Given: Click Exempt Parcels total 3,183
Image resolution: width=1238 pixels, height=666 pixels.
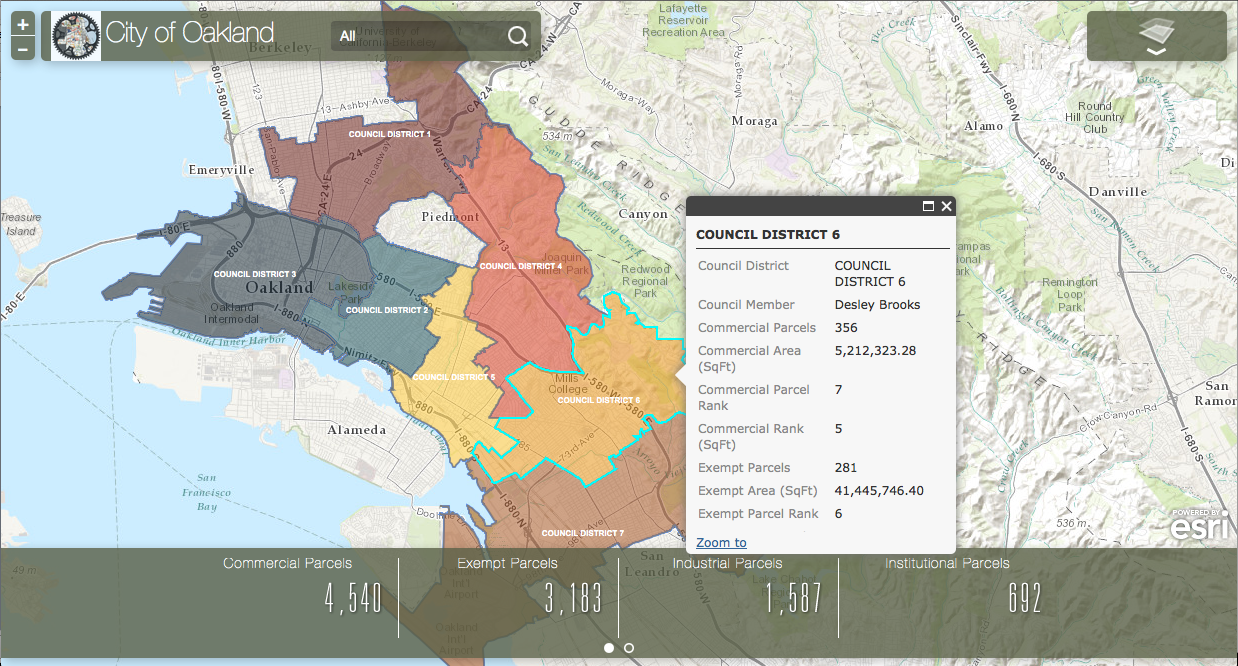Looking at the screenshot, I should (573, 599).
